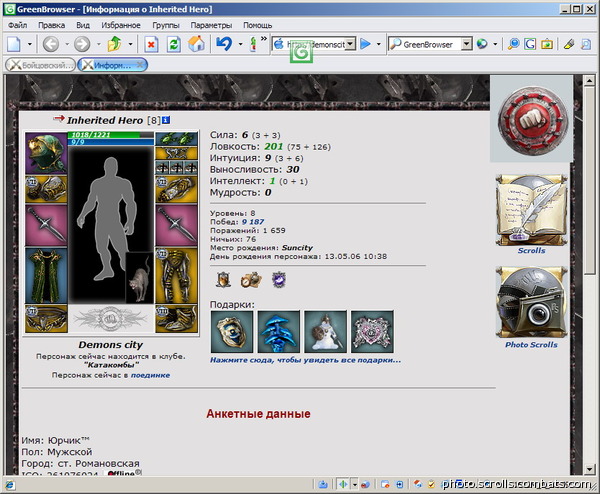This screenshot has height=494, width=600.
Task: Click the magnifier search icon in toolbar
Action: click(x=514, y=44)
